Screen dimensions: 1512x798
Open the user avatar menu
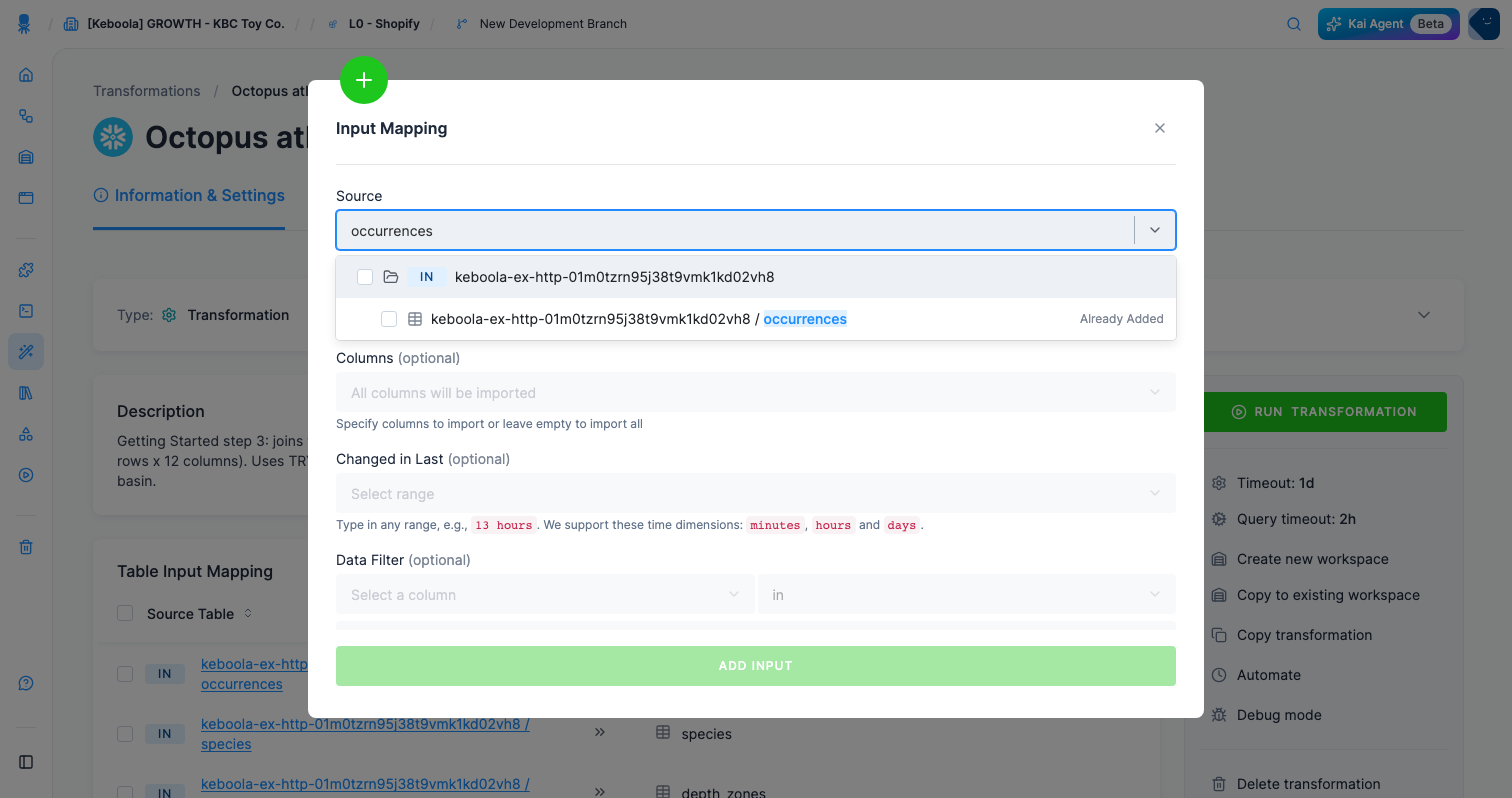[1483, 24]
